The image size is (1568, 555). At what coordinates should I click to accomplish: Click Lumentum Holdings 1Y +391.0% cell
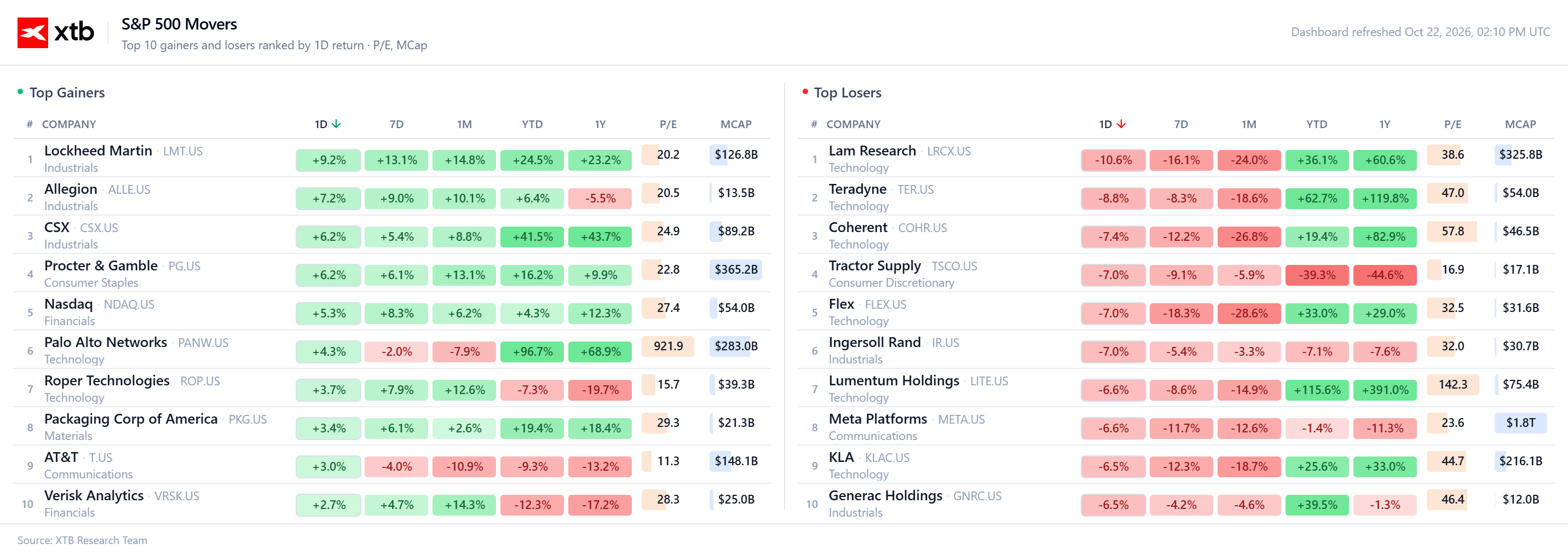[1385, 390]
